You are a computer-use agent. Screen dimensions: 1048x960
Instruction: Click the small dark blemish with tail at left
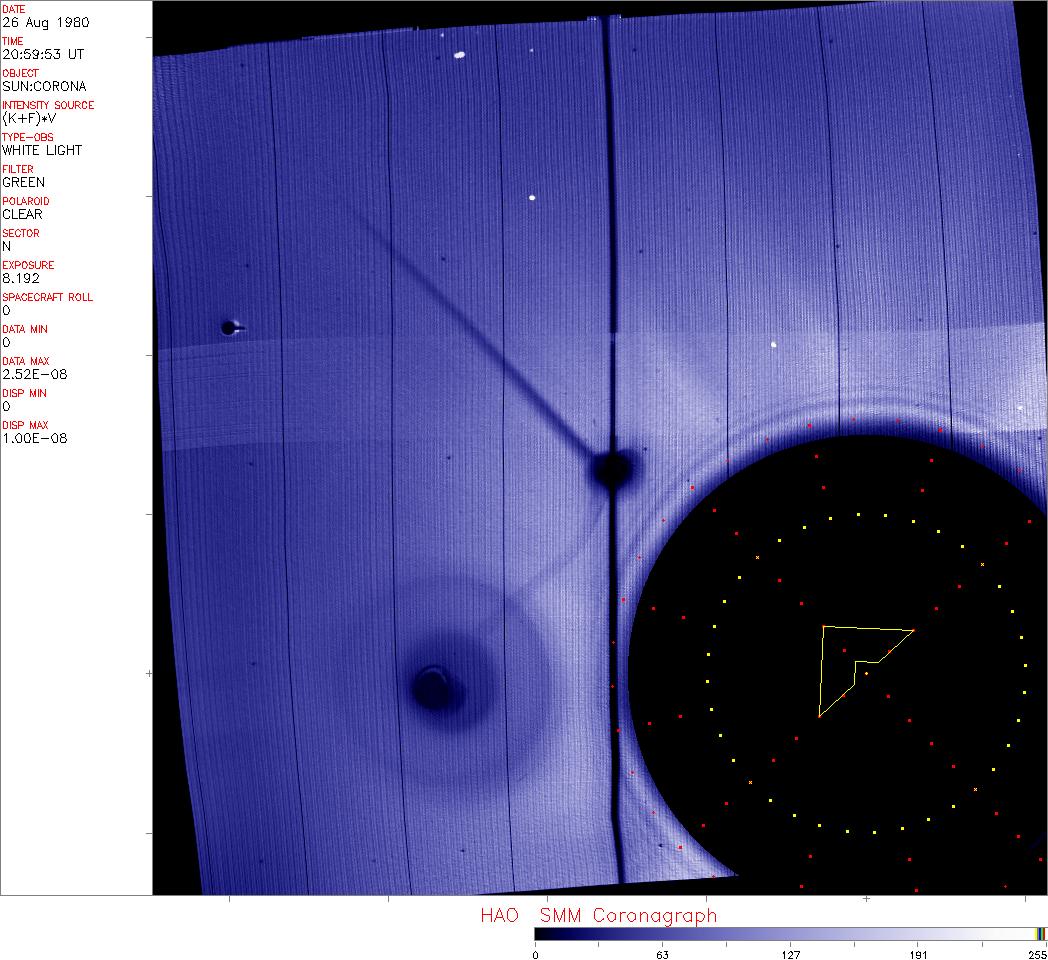click(230, 327)
